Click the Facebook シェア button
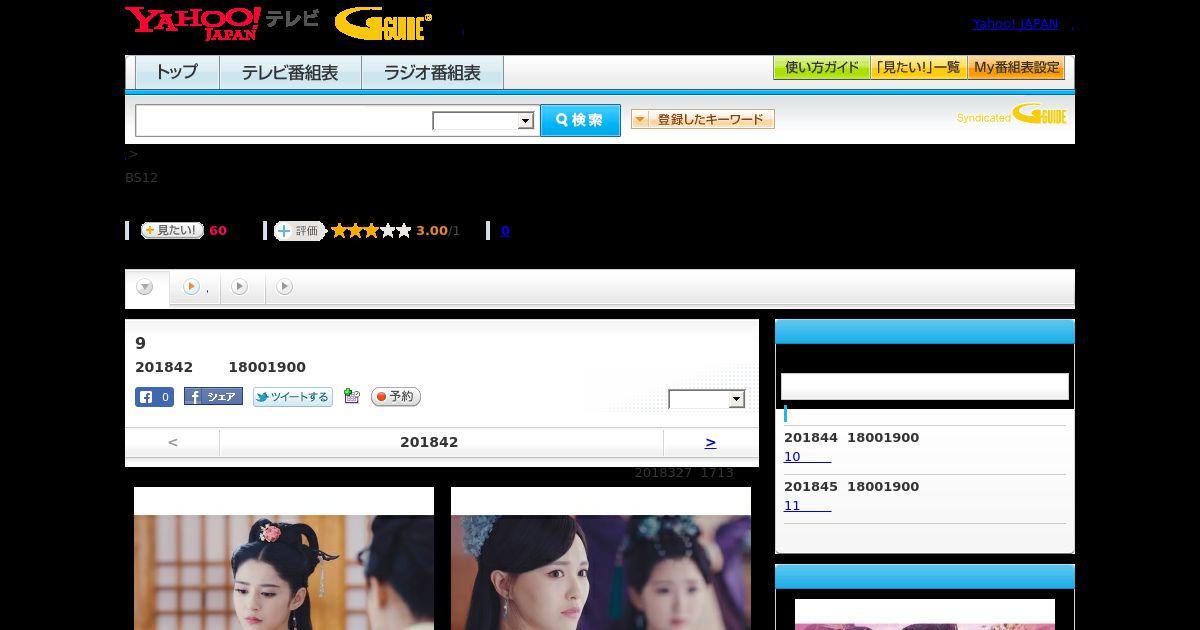 click(x=213, y=397)
